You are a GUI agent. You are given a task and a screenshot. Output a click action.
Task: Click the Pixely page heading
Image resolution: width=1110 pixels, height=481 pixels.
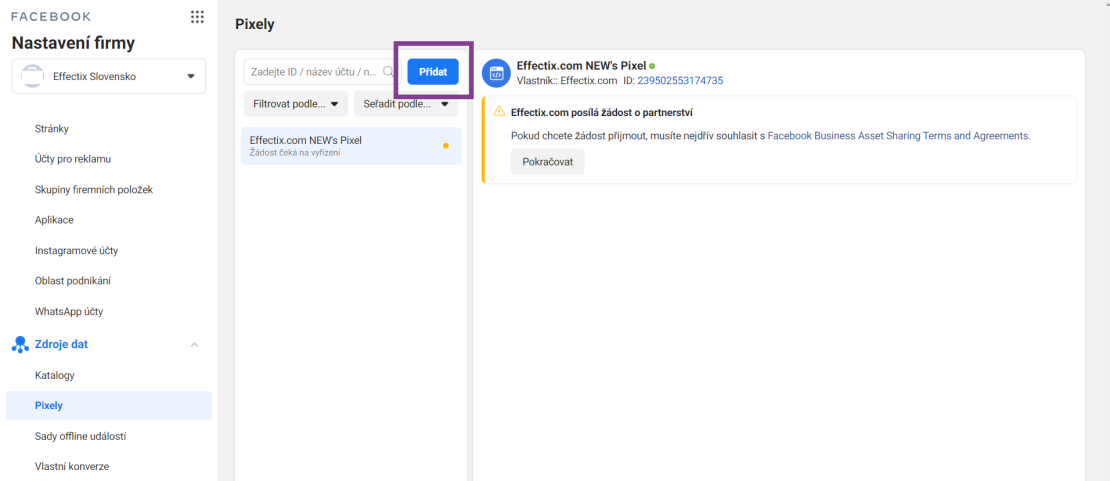[x=254, y=25]
